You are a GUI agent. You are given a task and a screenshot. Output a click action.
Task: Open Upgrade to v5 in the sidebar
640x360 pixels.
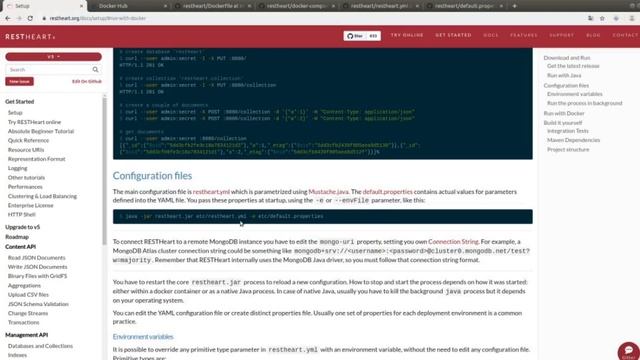22,227
